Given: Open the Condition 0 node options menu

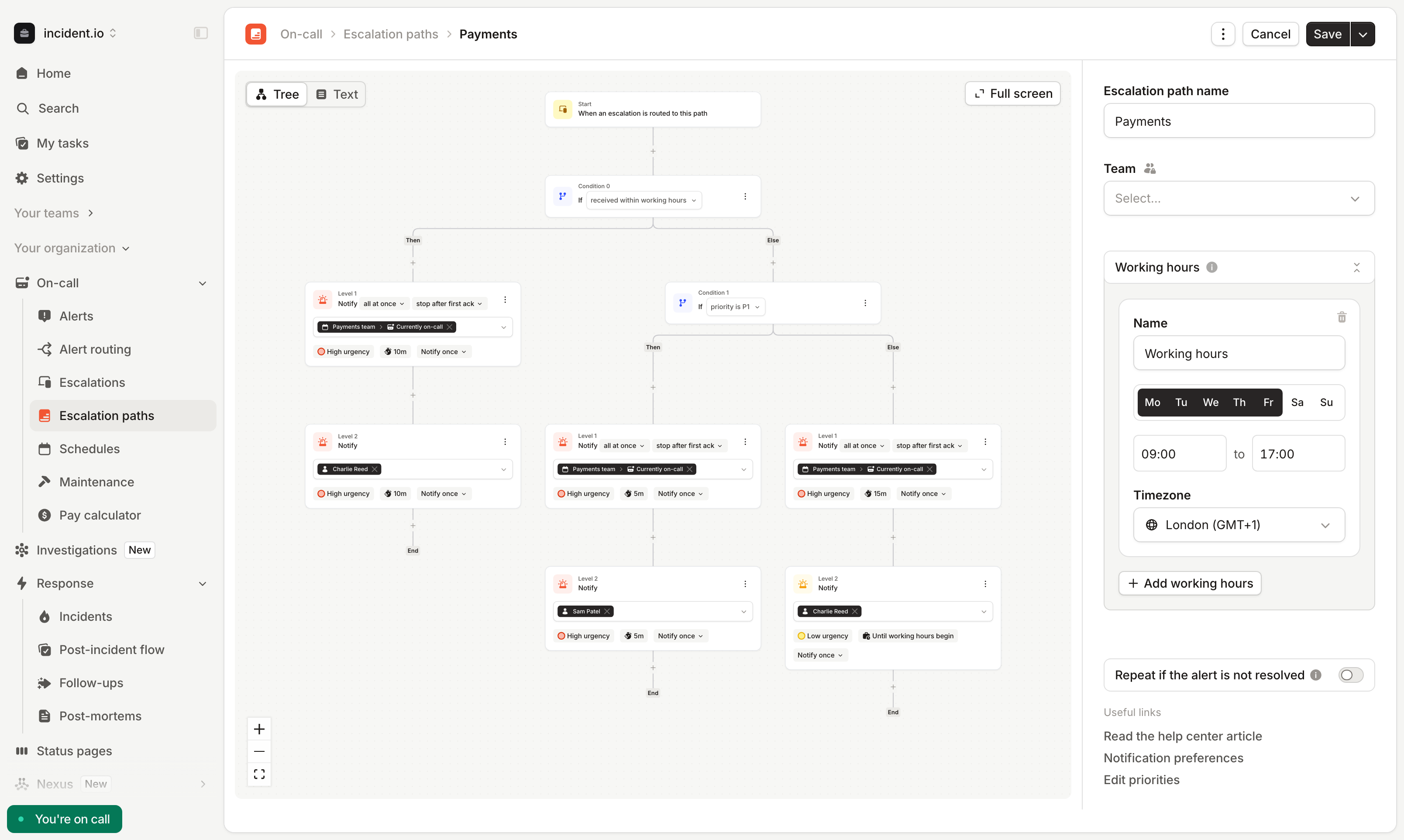Looking at the screenshot, I should pyautogui.click(x=745, y=196).
